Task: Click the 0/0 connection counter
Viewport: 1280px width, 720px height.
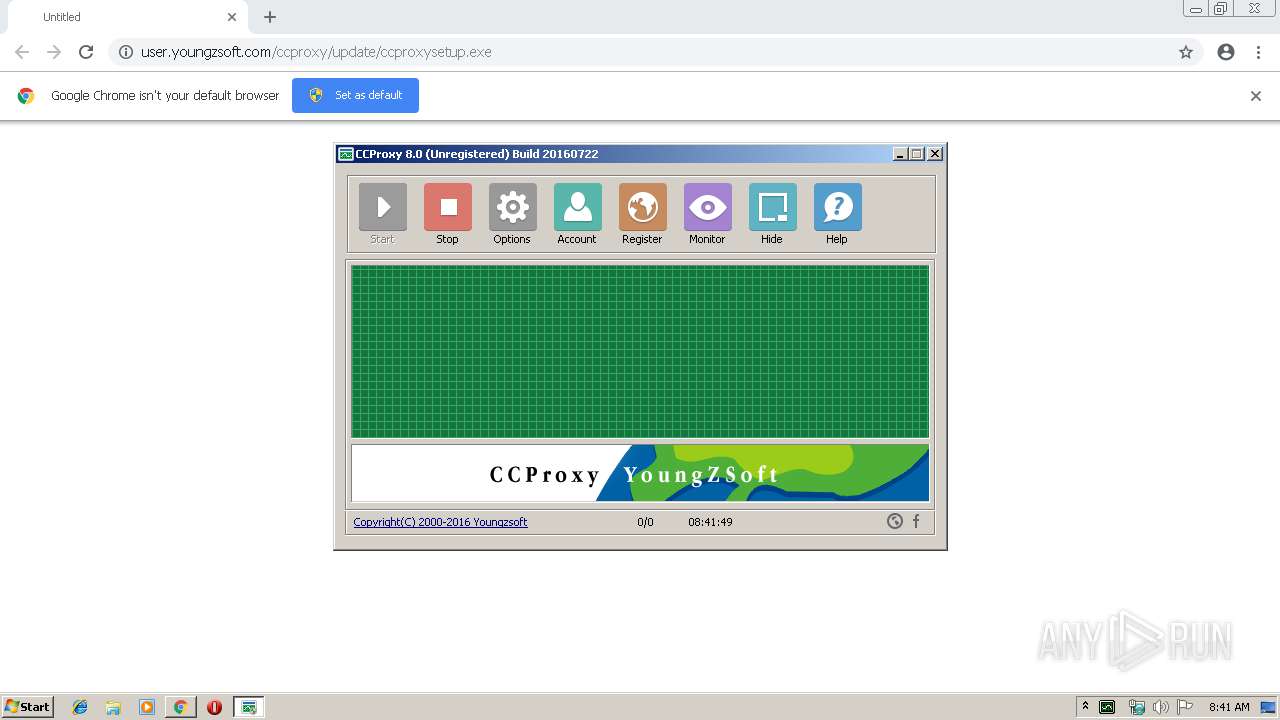Action: (645, 522)
